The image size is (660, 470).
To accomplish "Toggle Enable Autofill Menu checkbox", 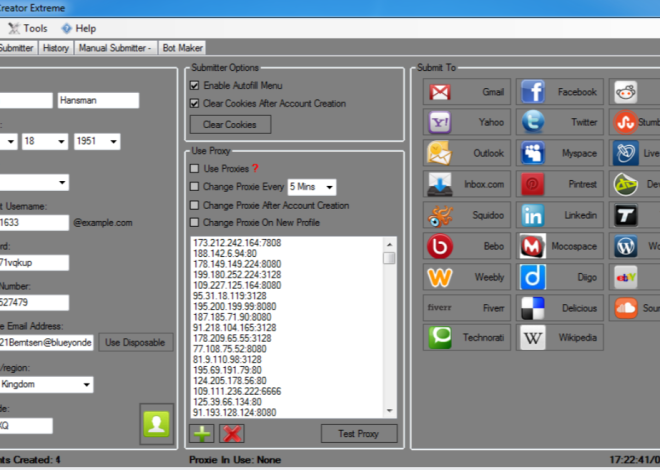I will pyautogui.click(x=194, y=85).
